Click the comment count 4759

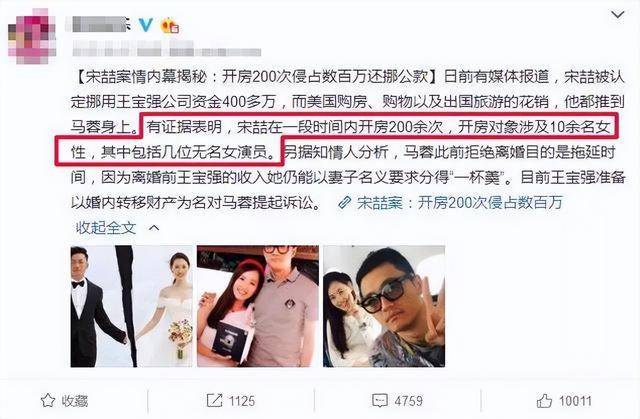pos(408,401)
